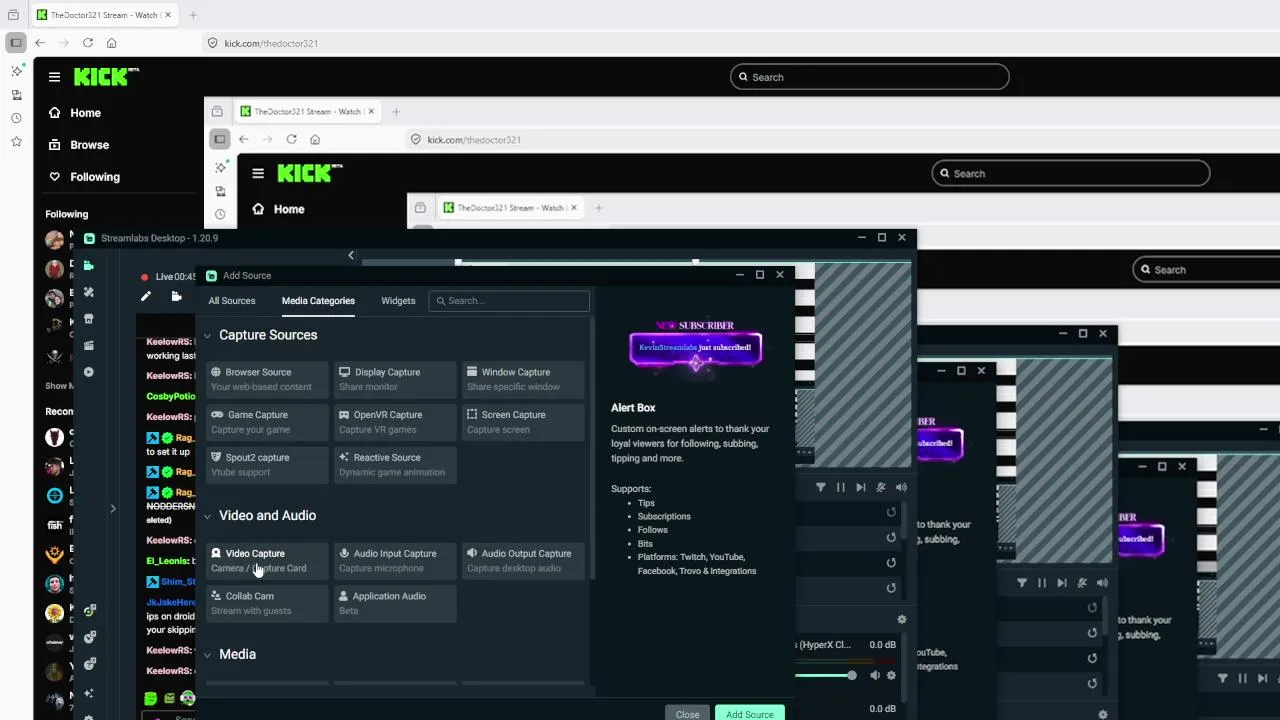Click the sparkle icon at Streamlabs sidebar bottom
This screenshot has width=1280, height=720.
tap(89, 693)
